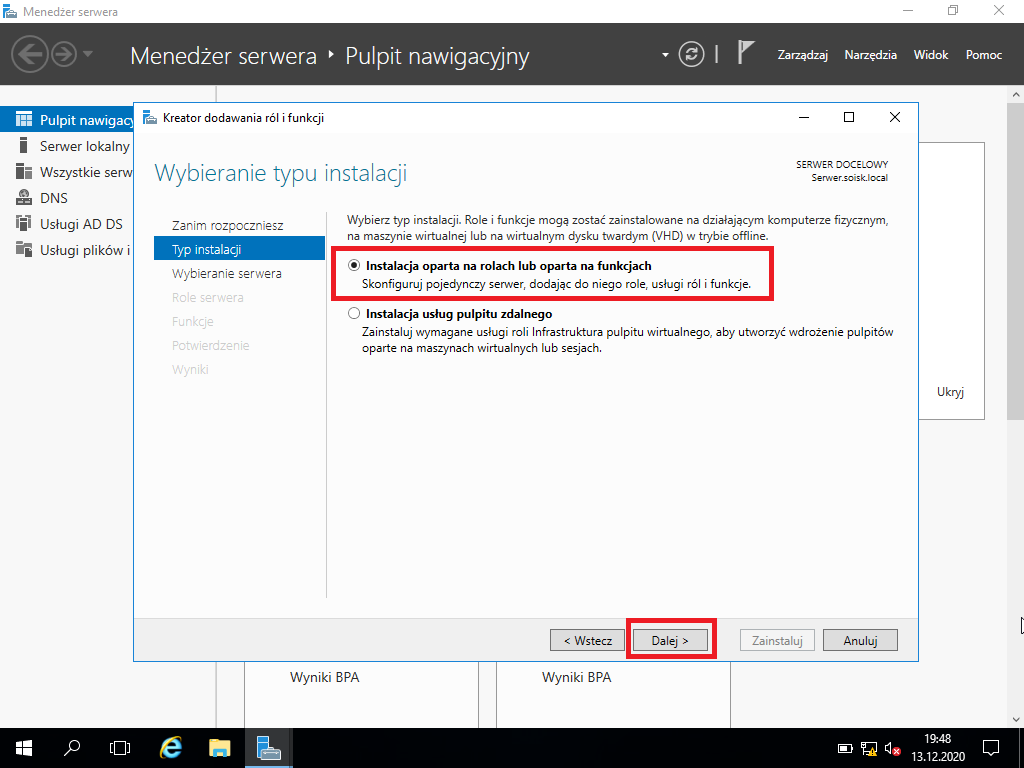Image resolution: width=1024 pixels, height=768 pixels.
Task: Click the Dalej > button
Action: coord(670,641)
